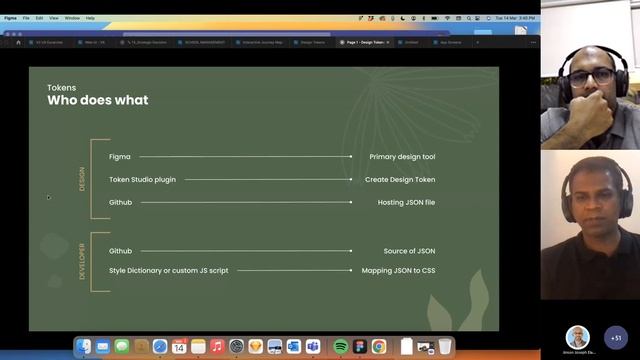Close the Page 1 - Design Token tab
Image resolution: width=640 pixels, height=360 pixels.
pyautogui.click(x=388, y=42)
